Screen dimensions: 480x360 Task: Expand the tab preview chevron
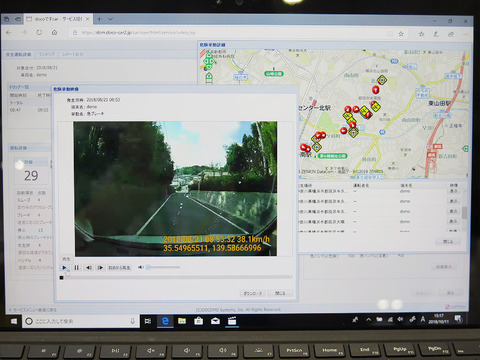click(x=110, y=19)
